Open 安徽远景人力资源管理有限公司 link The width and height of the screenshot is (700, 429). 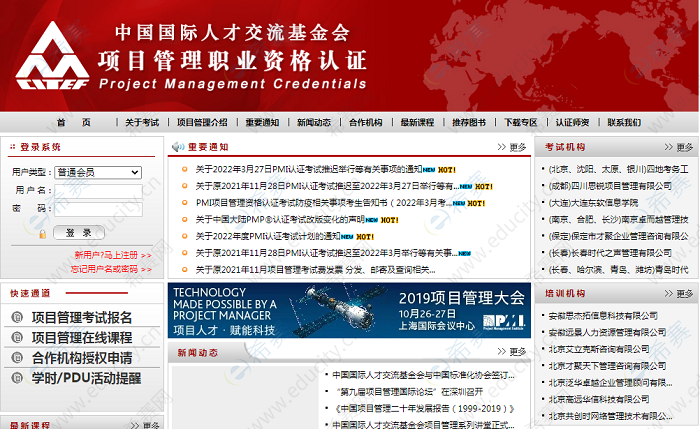coord(607,332)
